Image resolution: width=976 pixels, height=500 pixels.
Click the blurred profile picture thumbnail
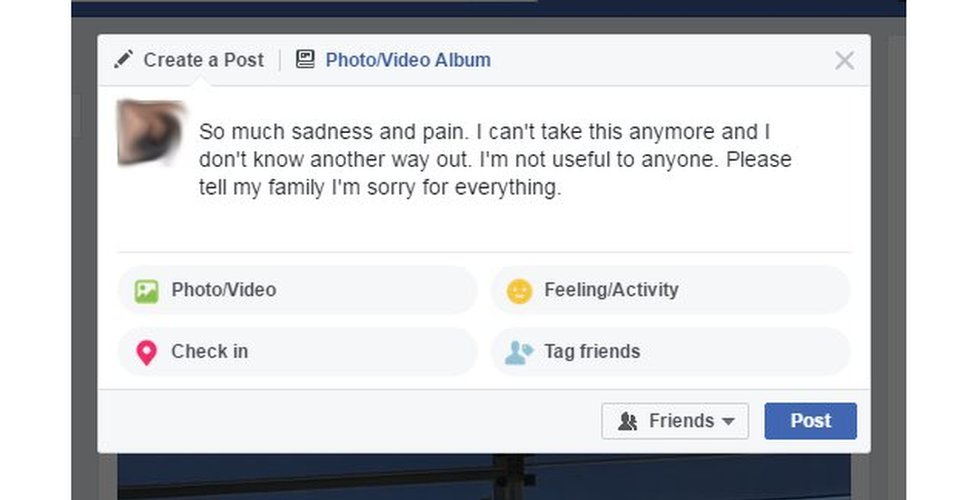[150, 133]
